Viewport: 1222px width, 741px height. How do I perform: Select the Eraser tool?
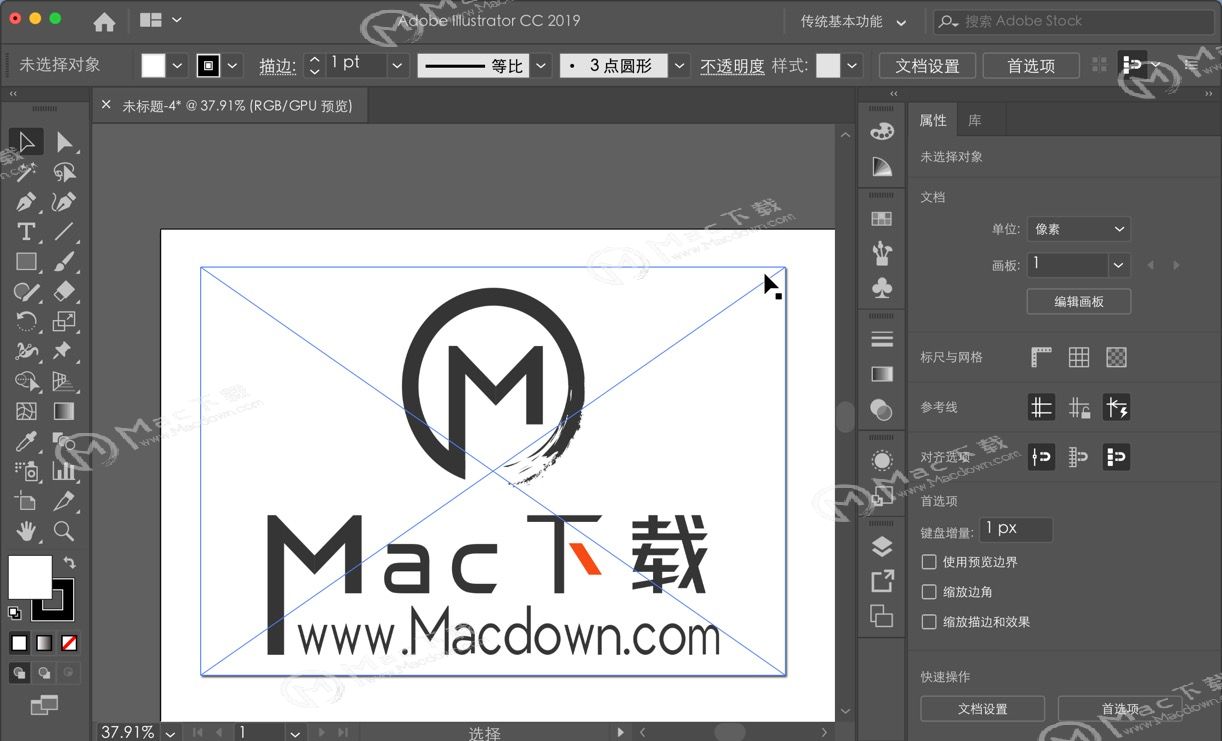point(64,292)
